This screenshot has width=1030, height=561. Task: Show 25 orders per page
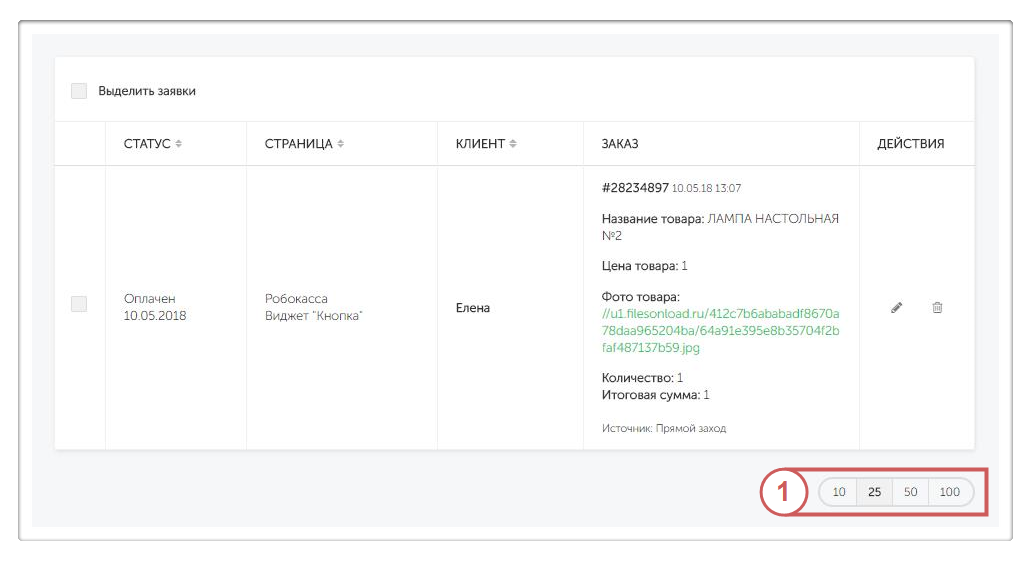coord(874,492)
